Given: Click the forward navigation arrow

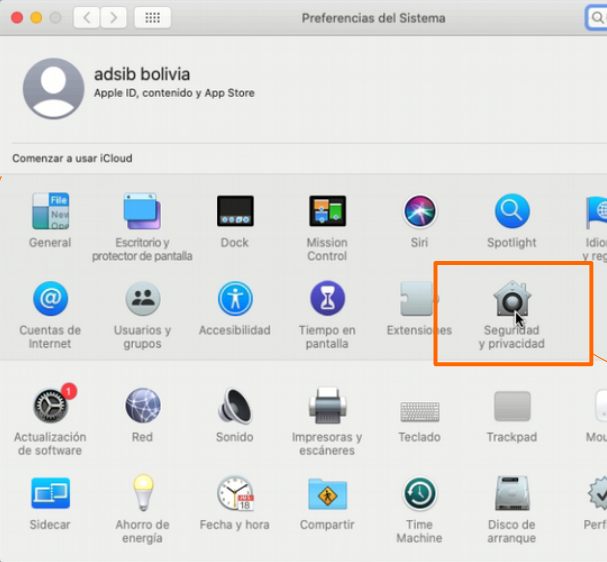Looking at the screenshot, I should (x=114, y=18).
